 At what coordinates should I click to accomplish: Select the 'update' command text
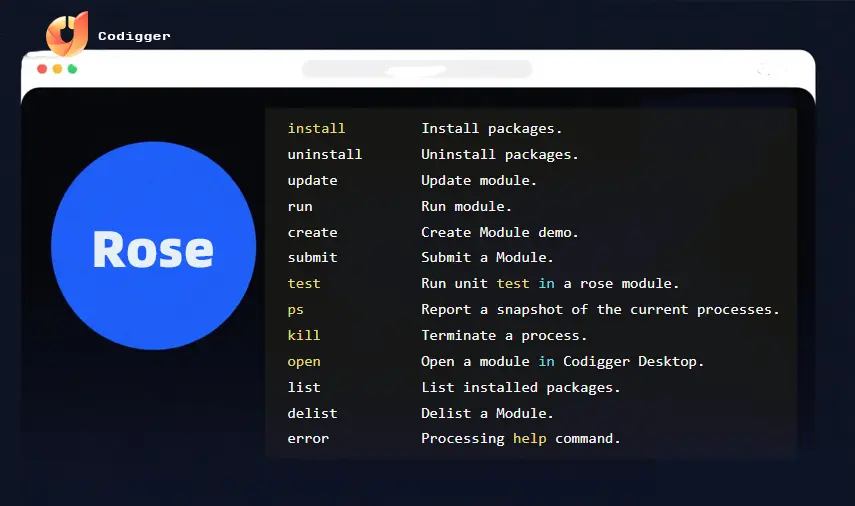pyautogui.click(x=312, y=181)
